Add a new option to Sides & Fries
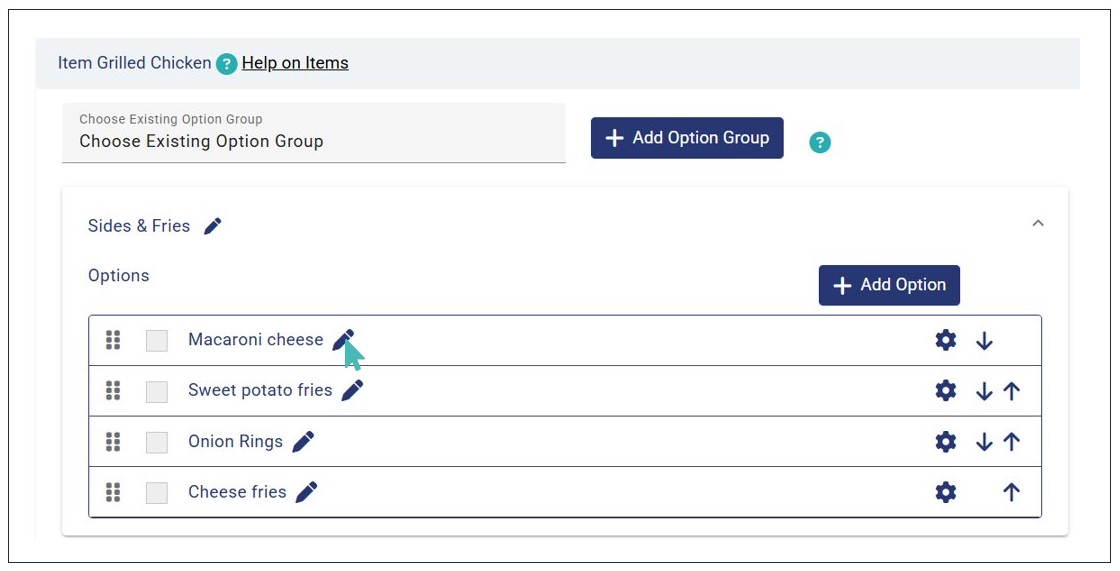This screenshot has width=1120, height=571. pyautogui.click(x=889, y=285)
